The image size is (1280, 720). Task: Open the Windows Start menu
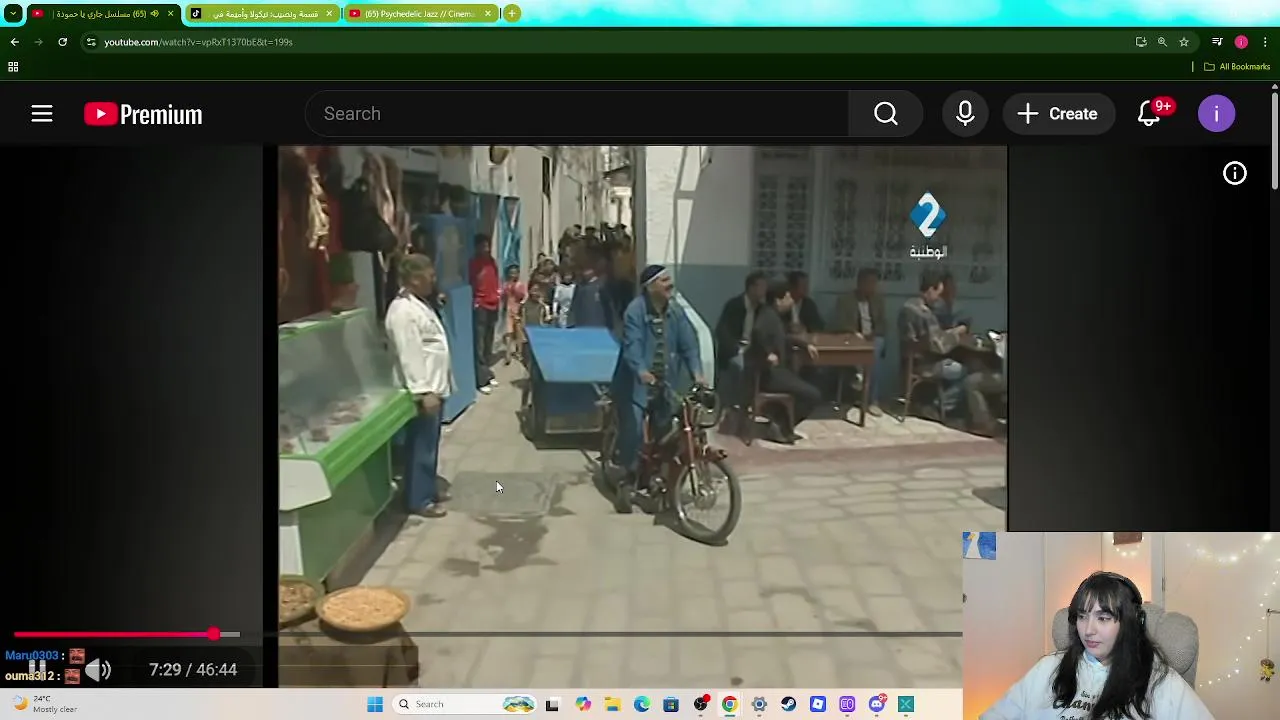coord(375,704)
